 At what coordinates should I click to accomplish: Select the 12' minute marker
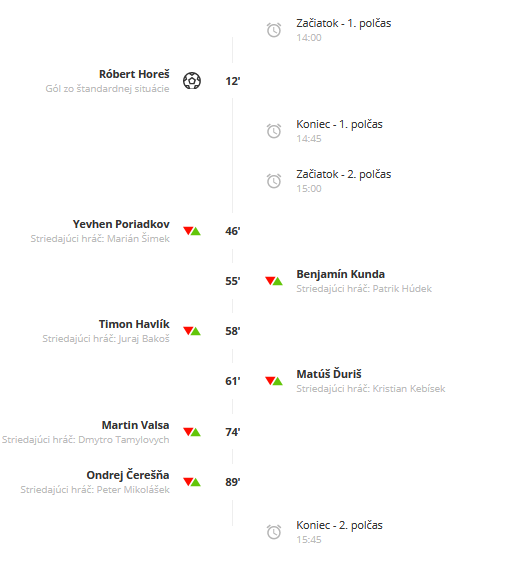coord(233,81)
